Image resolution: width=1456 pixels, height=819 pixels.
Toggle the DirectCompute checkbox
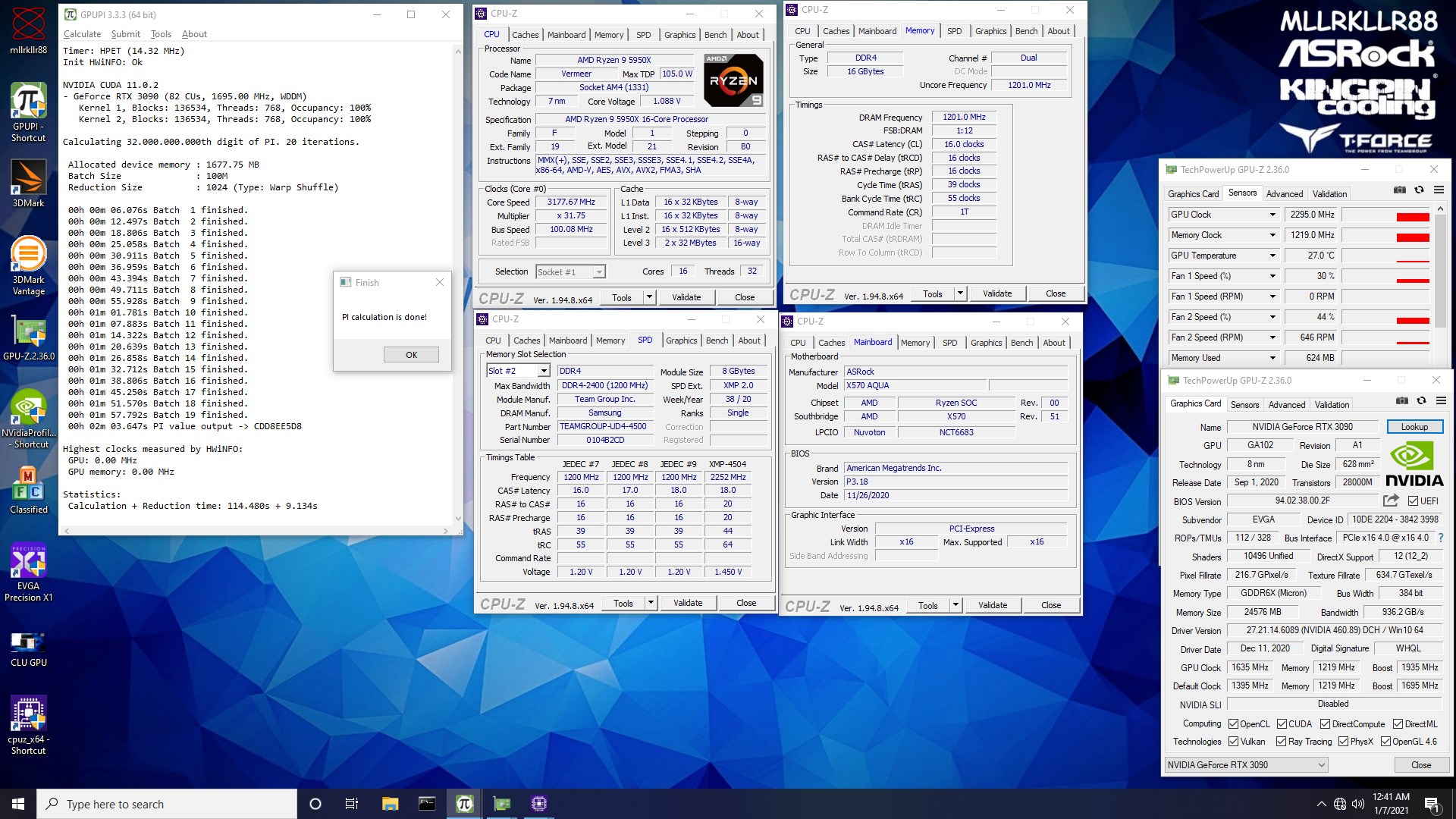[x=1325, y=724]
